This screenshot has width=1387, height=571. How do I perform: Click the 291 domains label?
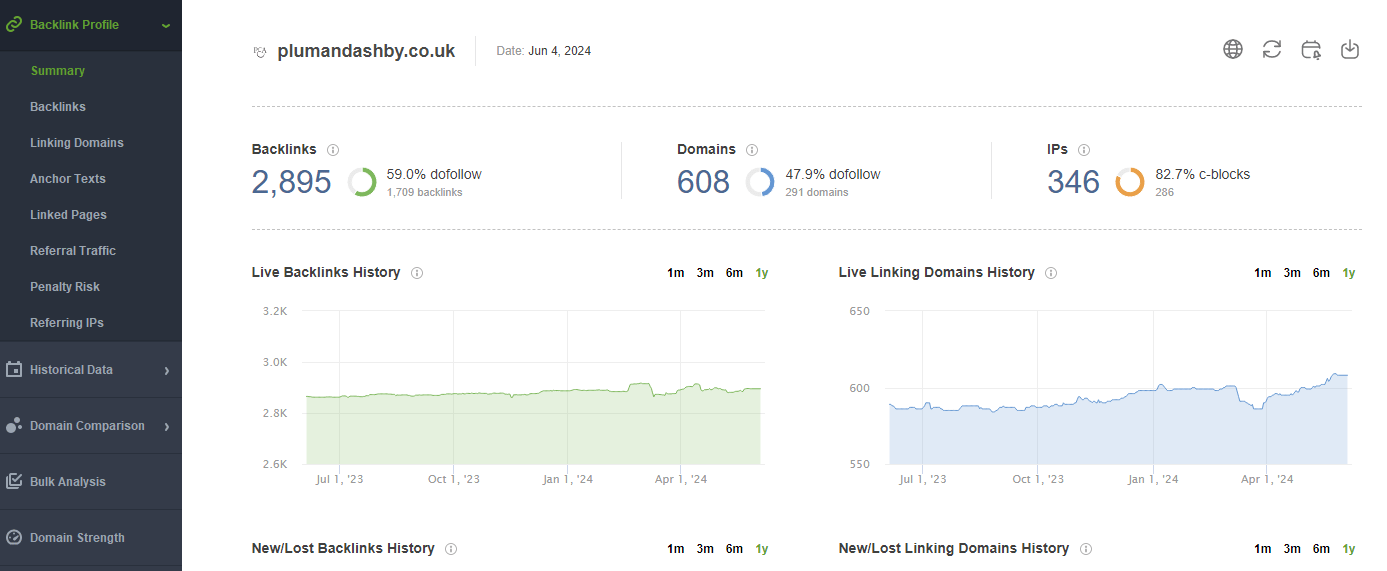coord(817,192)
